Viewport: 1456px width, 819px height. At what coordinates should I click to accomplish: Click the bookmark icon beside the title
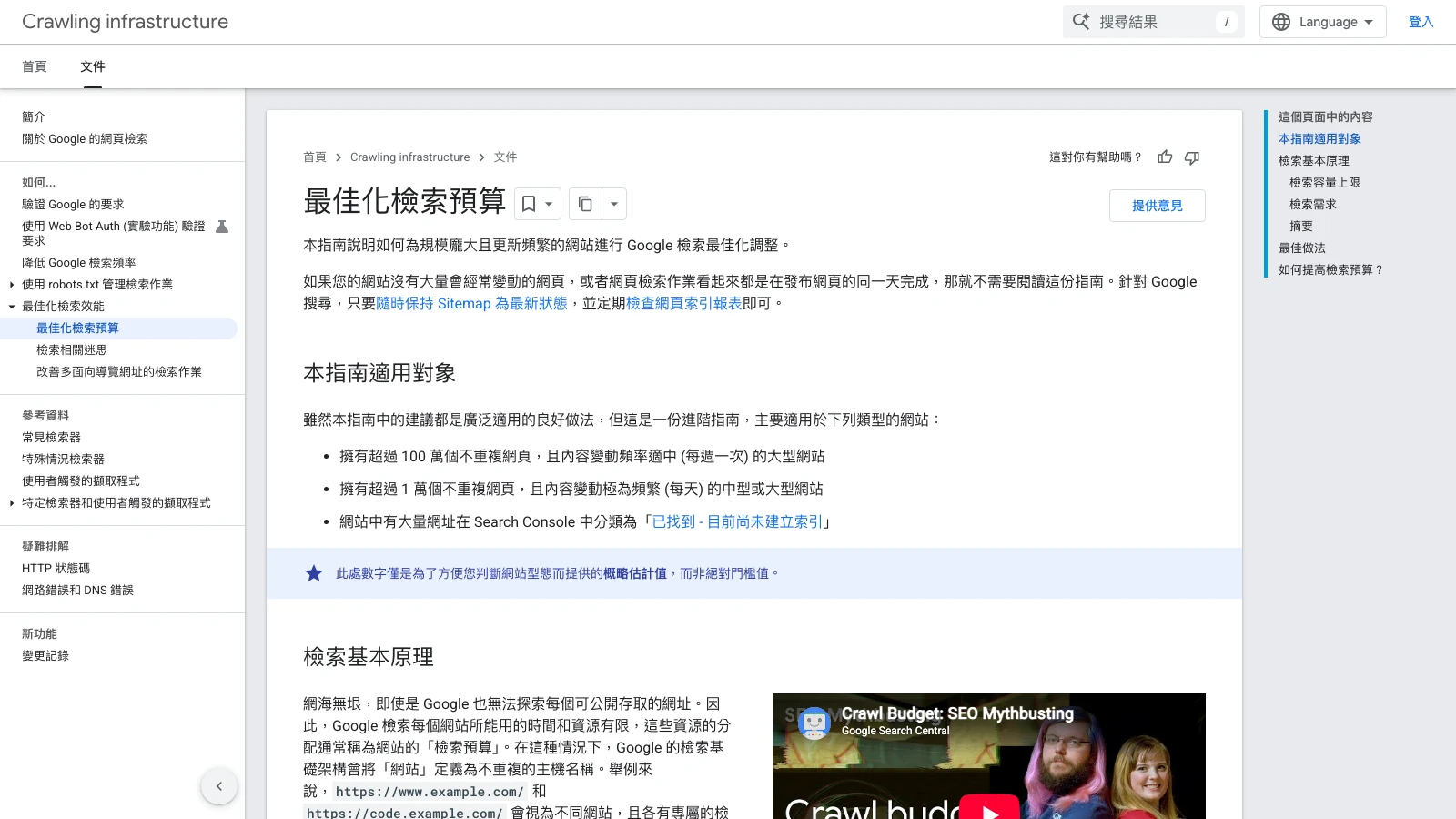coord(529,204)
